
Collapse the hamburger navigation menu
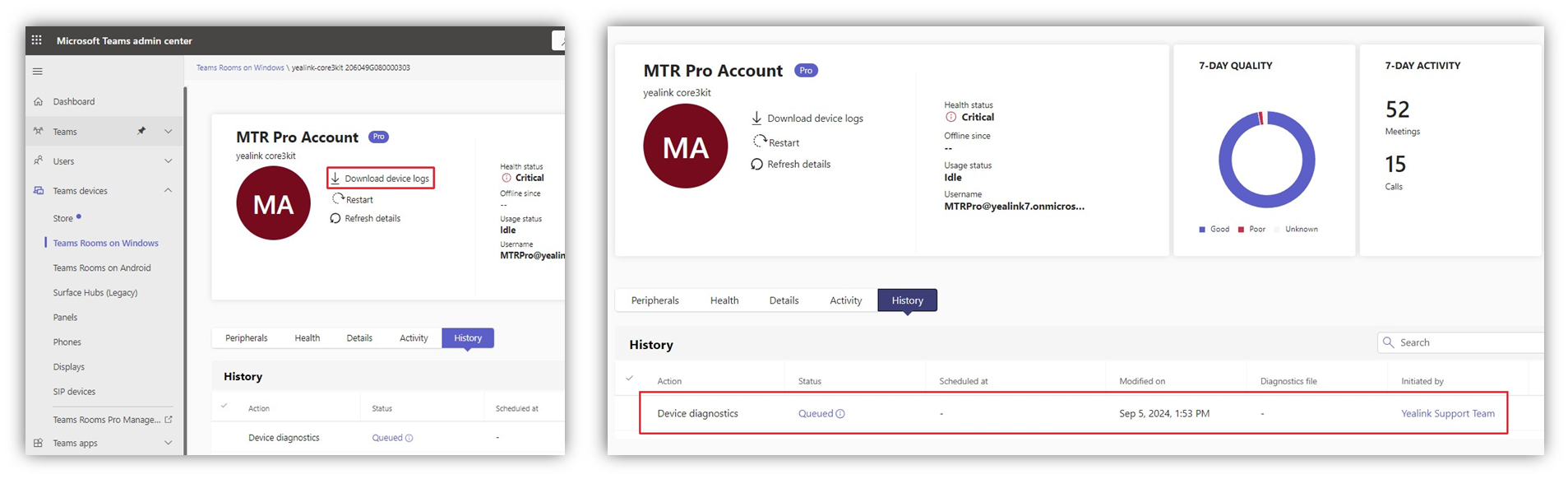[x=37, y=72]
